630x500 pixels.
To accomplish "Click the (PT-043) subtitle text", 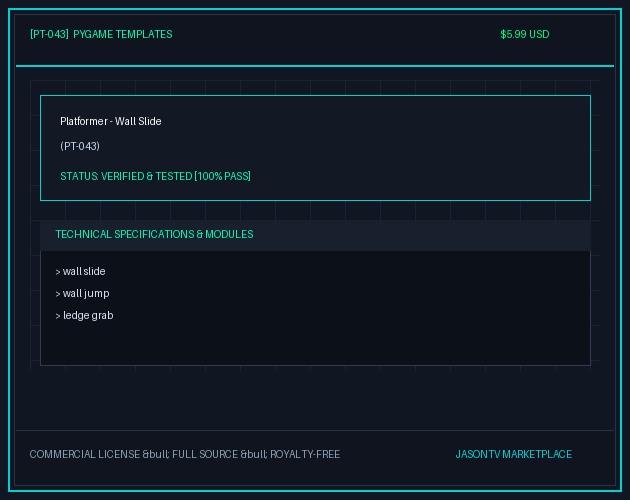I will [80, 146].
